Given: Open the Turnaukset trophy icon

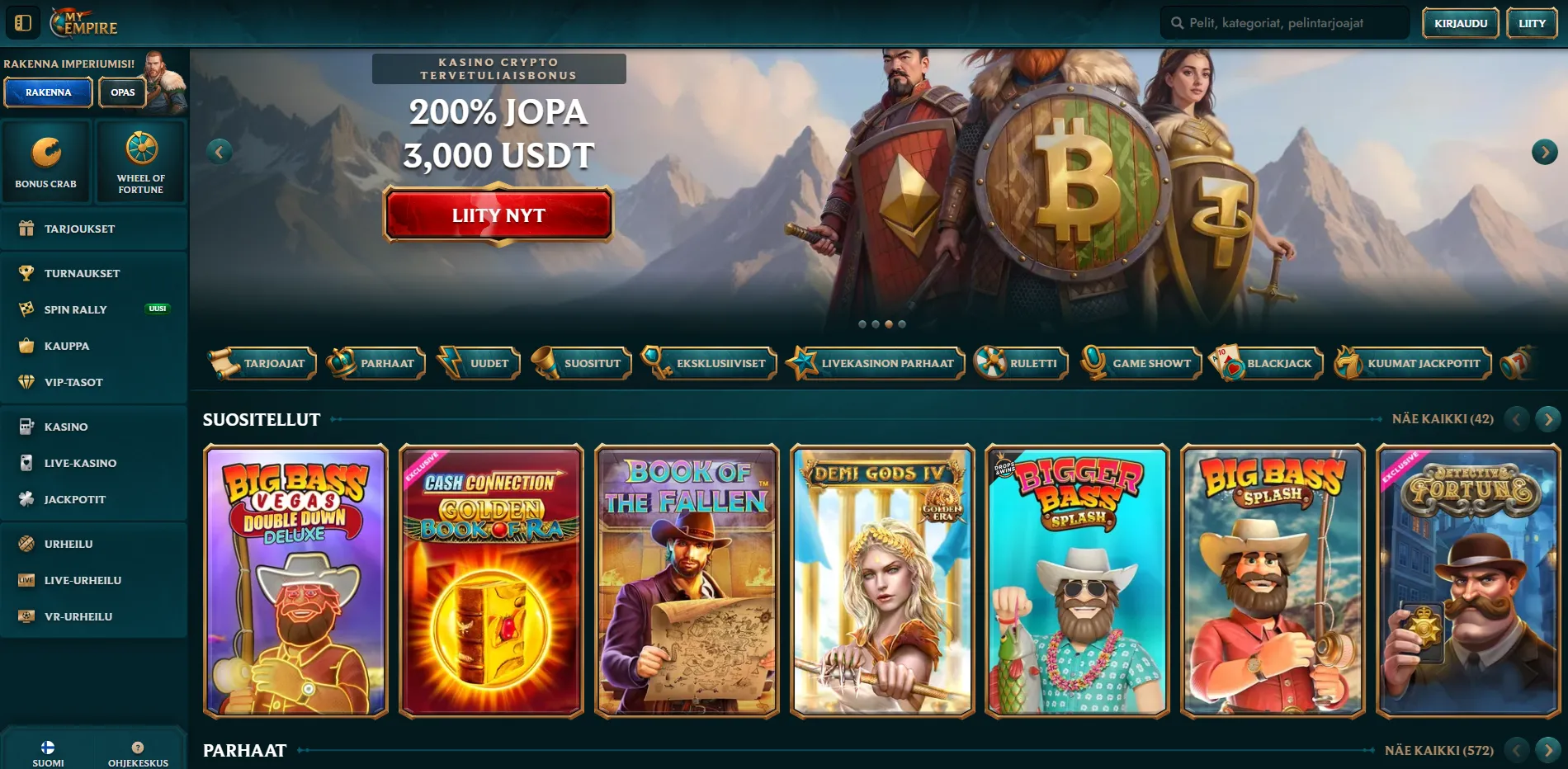Looking at the screenshot, I should click(26, 273).
